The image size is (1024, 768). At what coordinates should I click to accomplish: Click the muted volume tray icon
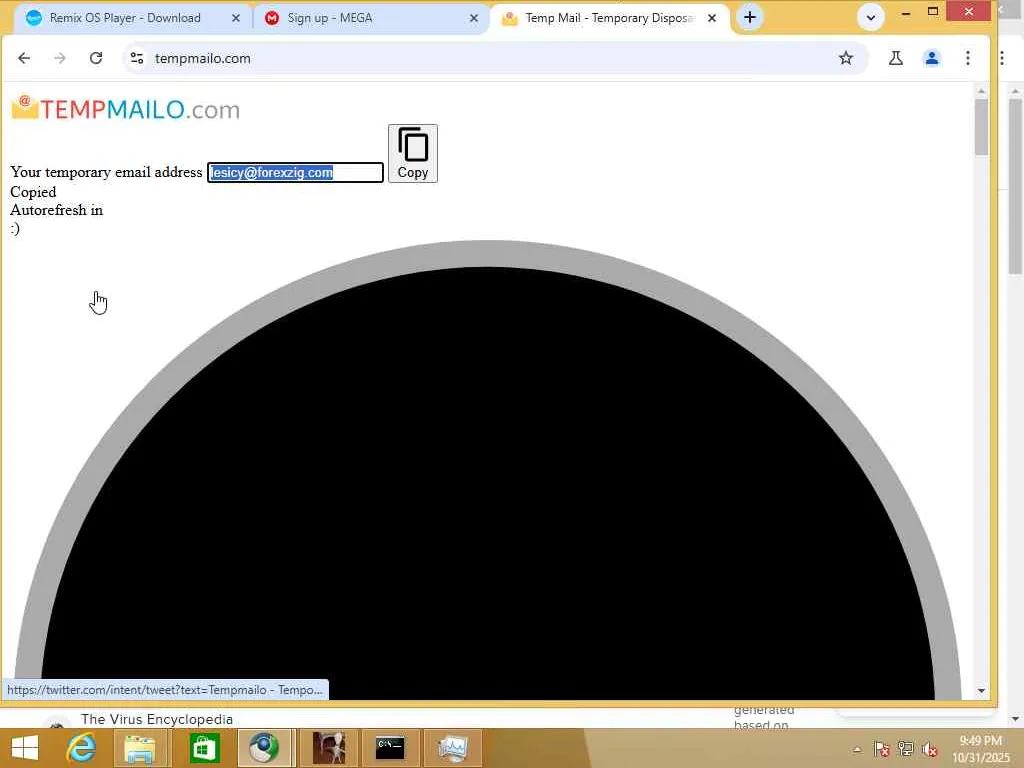click(x=929, y=749)
